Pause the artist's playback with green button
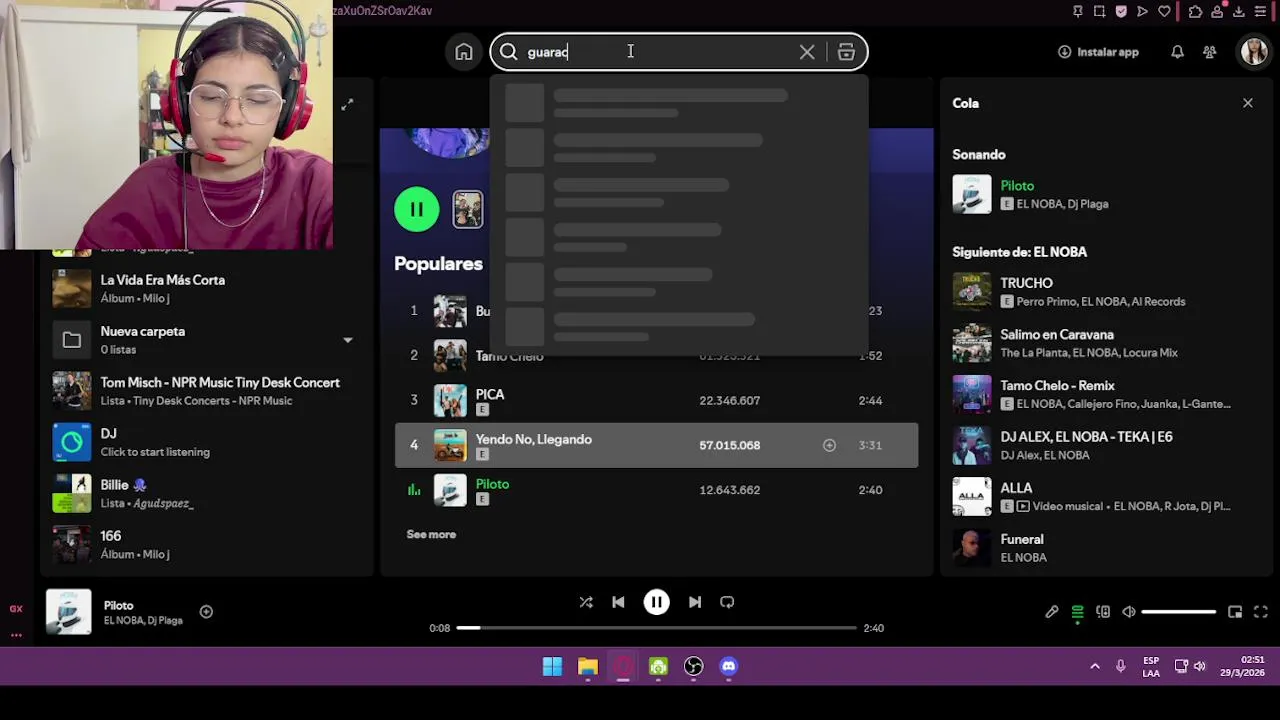Viewport: 1280px width, 720px height. point(417,209)
